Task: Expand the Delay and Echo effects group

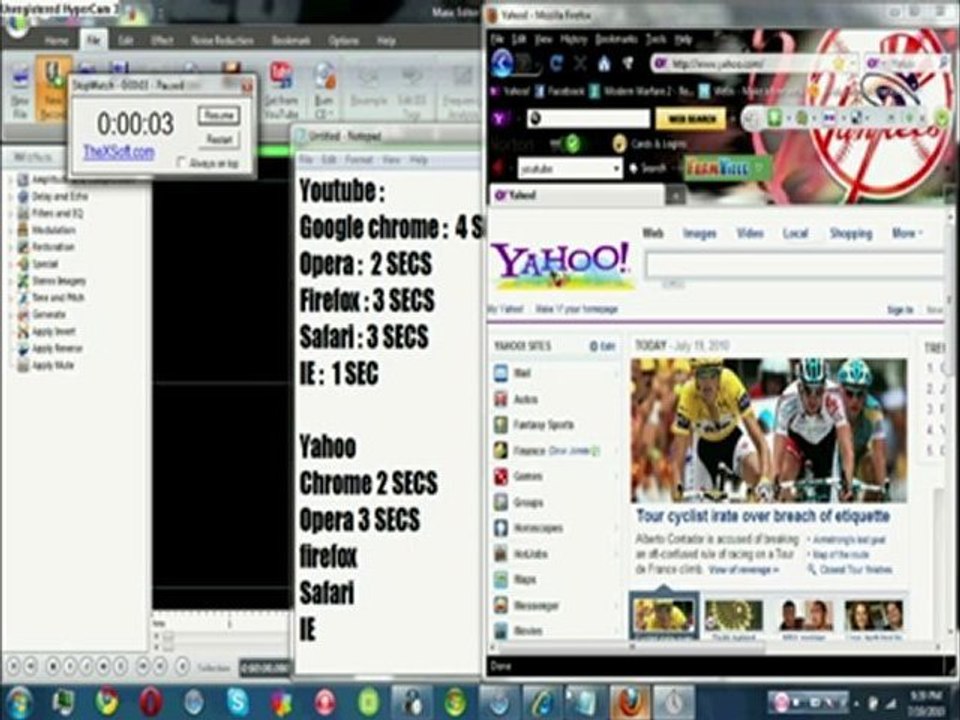Action: [x=11, y=197]
